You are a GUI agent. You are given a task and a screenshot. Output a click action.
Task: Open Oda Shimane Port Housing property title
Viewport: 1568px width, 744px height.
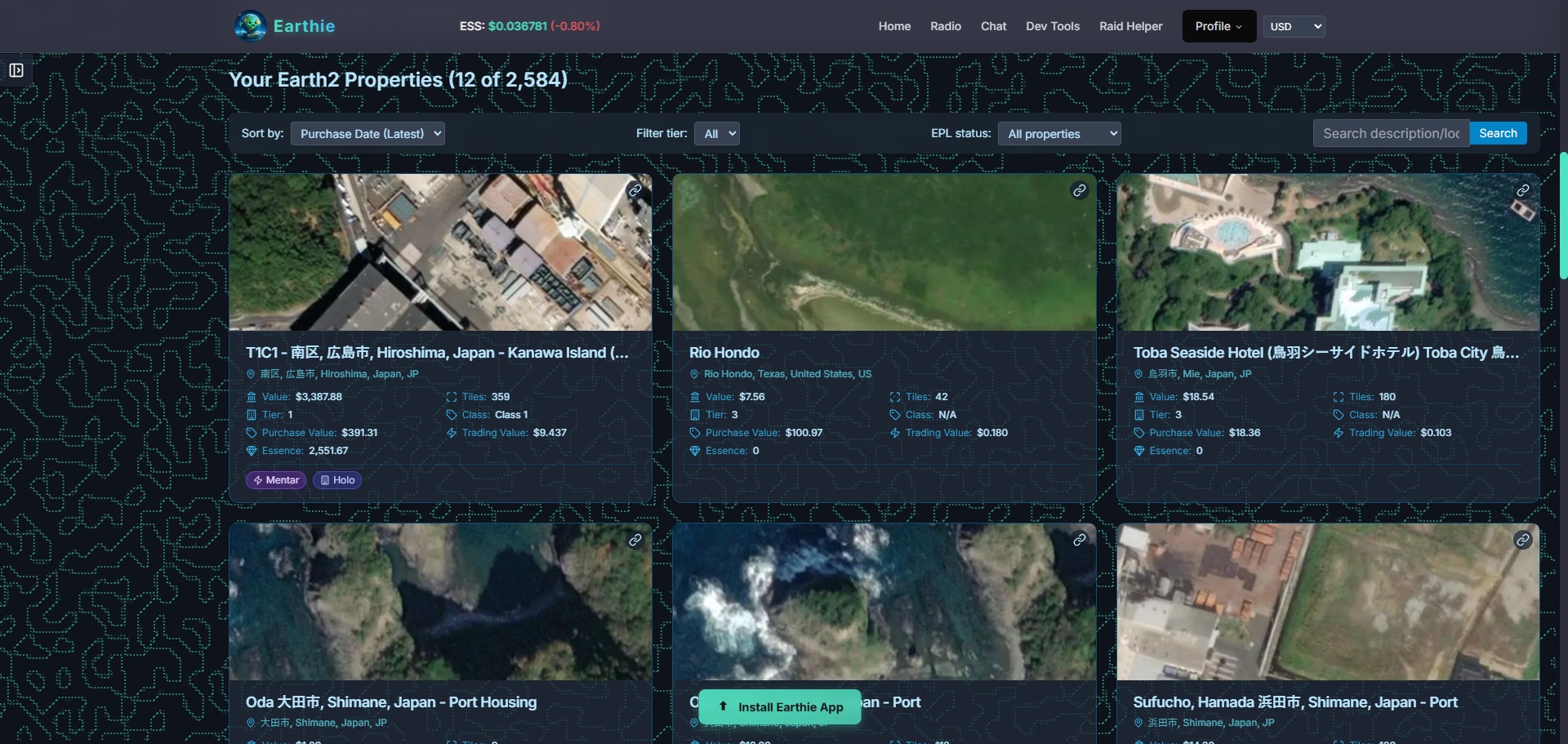391,702
